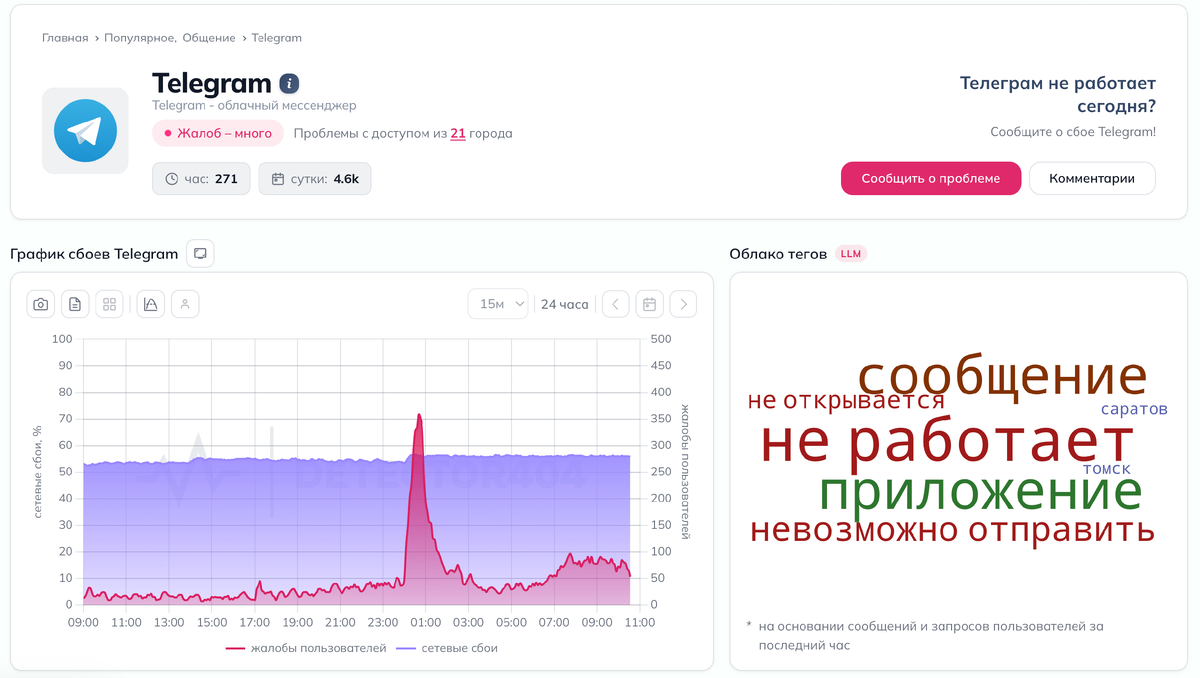Viewport: 1200px width, 678px height.
Task: Click the Сообщить о проблеме button
Action: 931,178
